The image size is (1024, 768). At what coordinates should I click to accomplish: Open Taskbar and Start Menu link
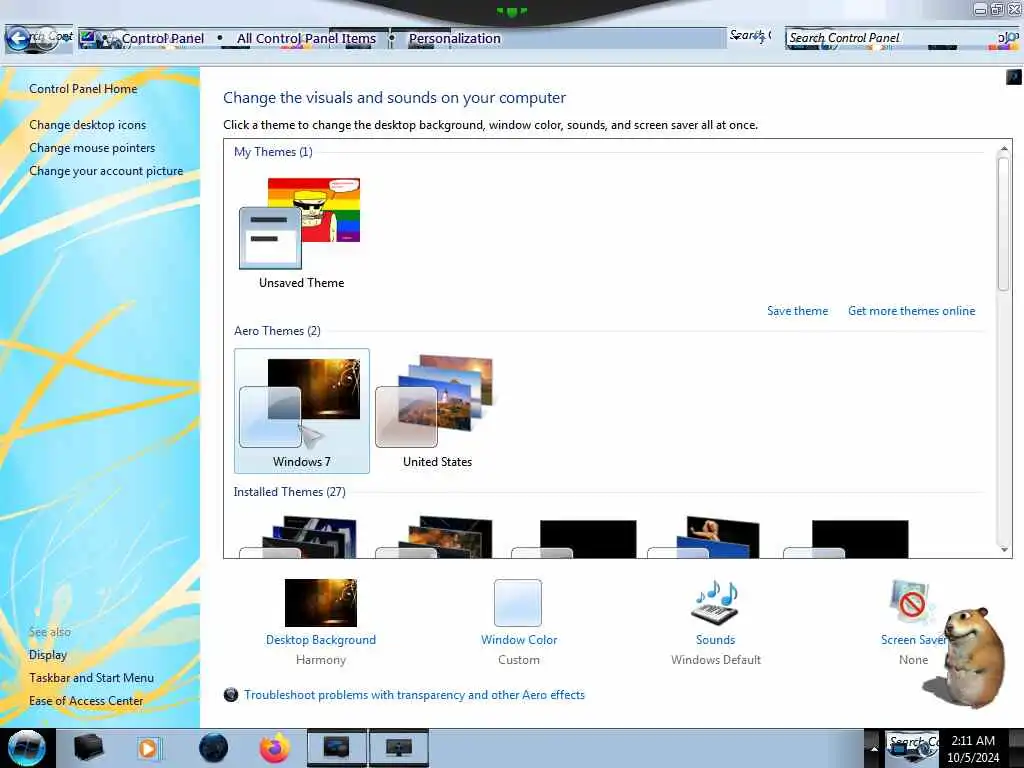(x=91, y=677)
